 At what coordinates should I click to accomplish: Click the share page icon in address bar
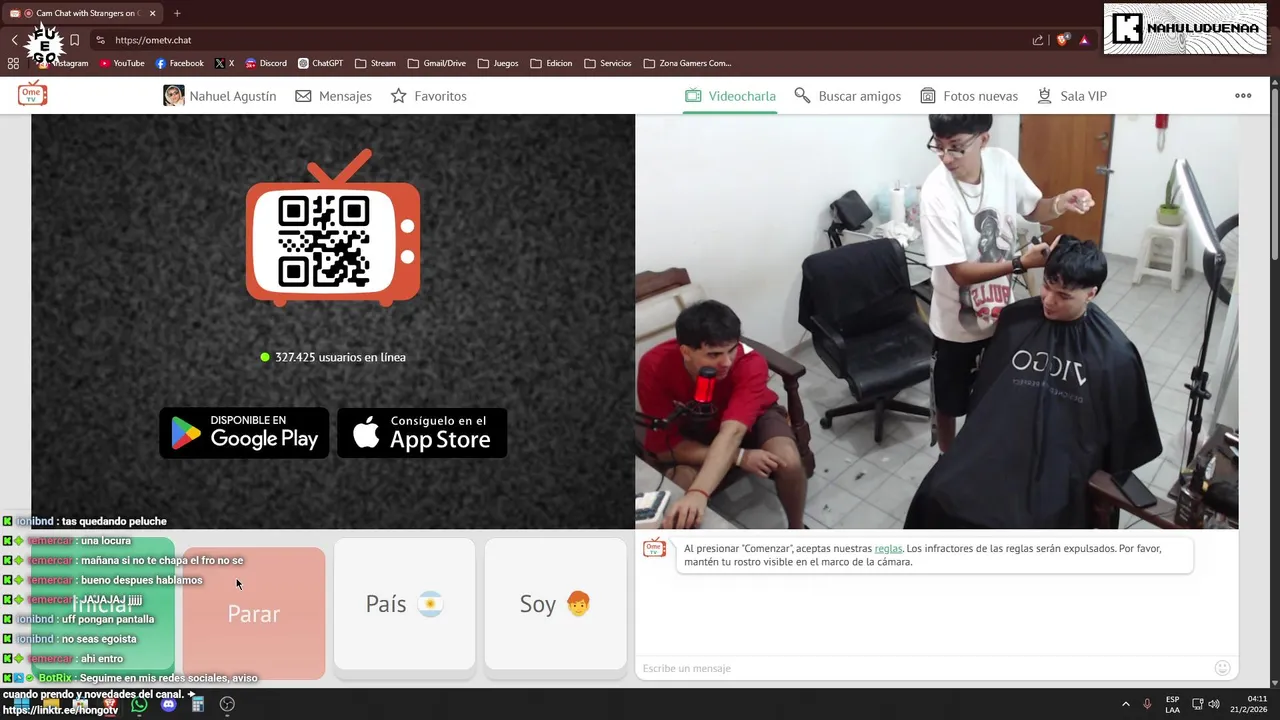[1038, 40]
